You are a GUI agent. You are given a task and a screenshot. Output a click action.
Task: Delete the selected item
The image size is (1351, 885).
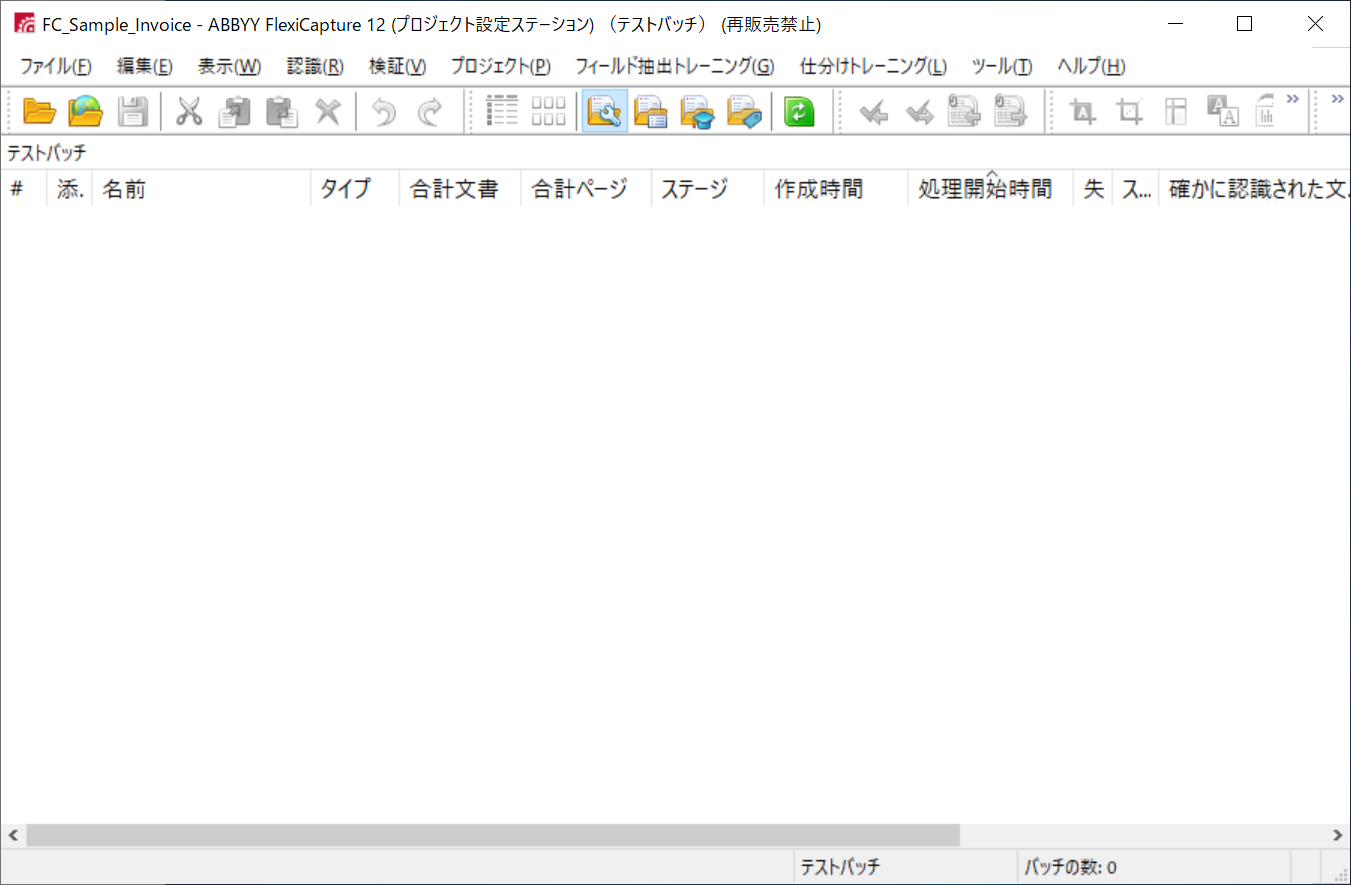pos(327,111)
